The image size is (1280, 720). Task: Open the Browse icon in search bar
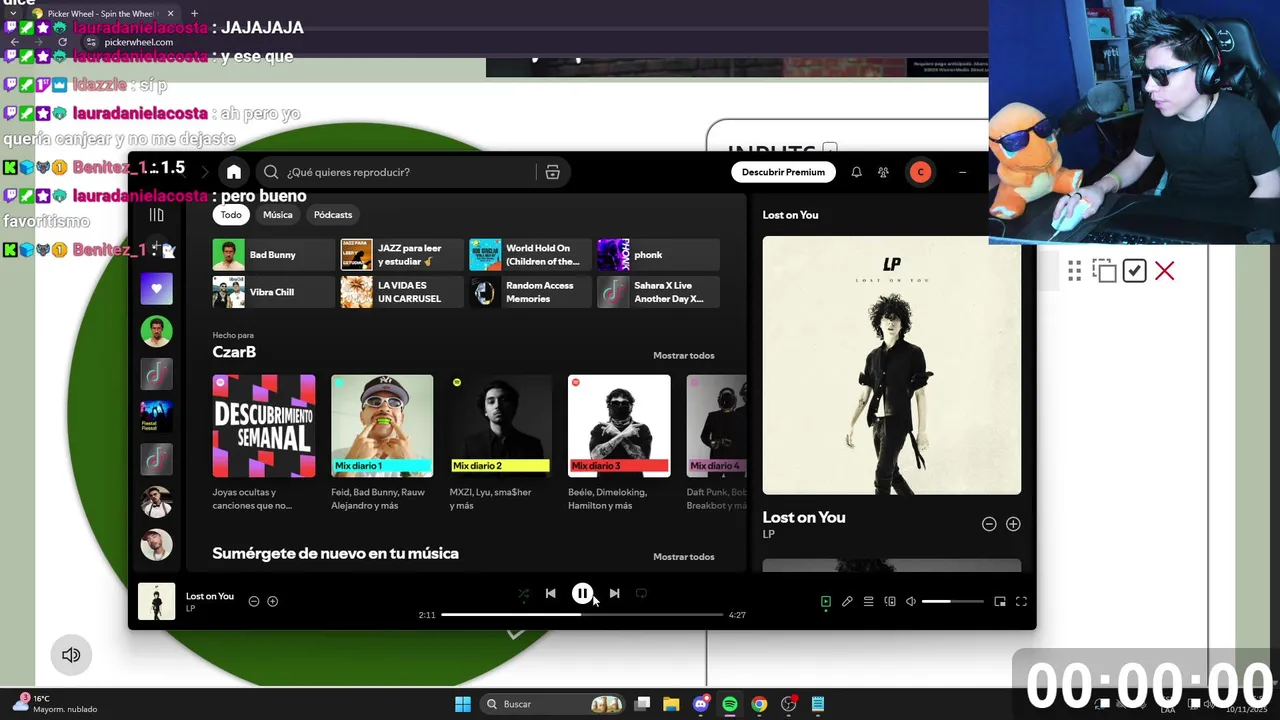pyautogui.click(x=552, y=172)
